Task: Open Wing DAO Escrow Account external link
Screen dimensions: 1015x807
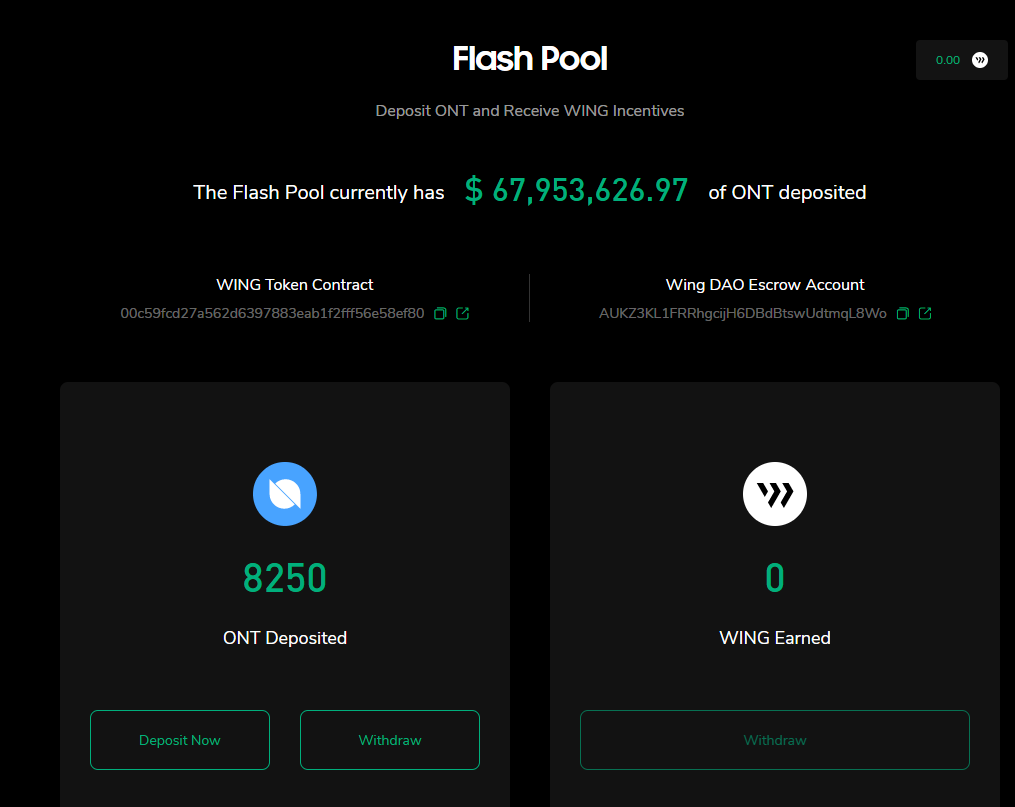Action: 926,314
